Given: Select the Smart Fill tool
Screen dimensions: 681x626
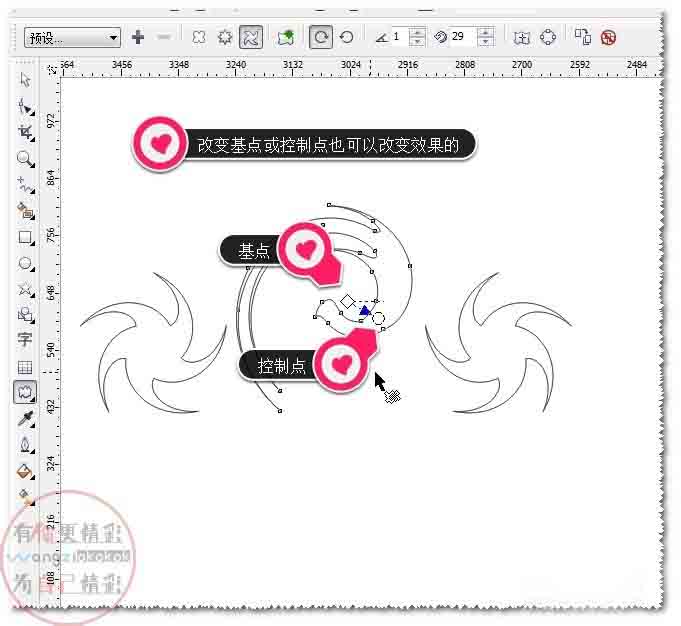Looking at the screenshot, I should pos(25,212).
